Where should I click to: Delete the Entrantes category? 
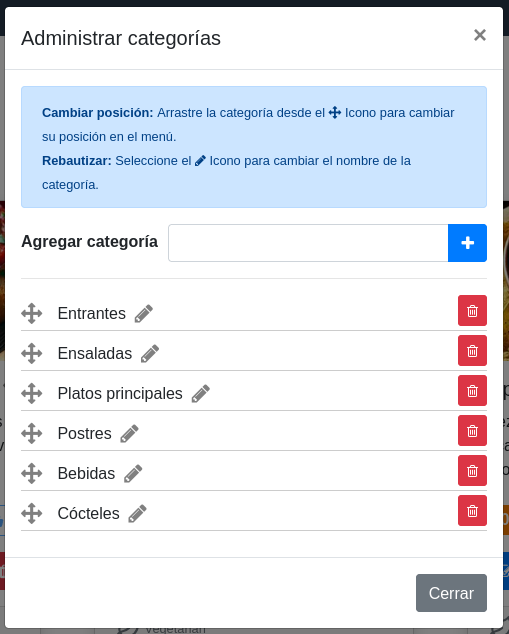point(472,311)
